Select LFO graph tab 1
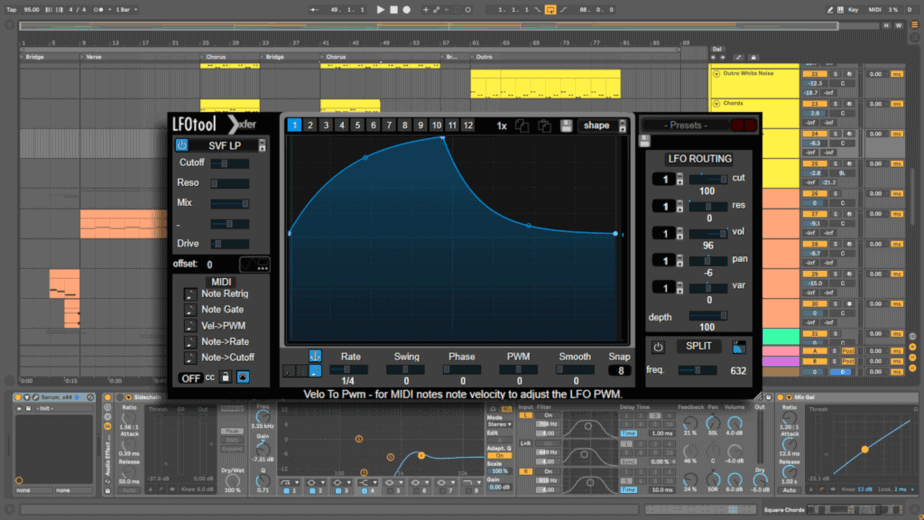Image resolution: width=924 pixels, height=520 pixels. point(294,125)
